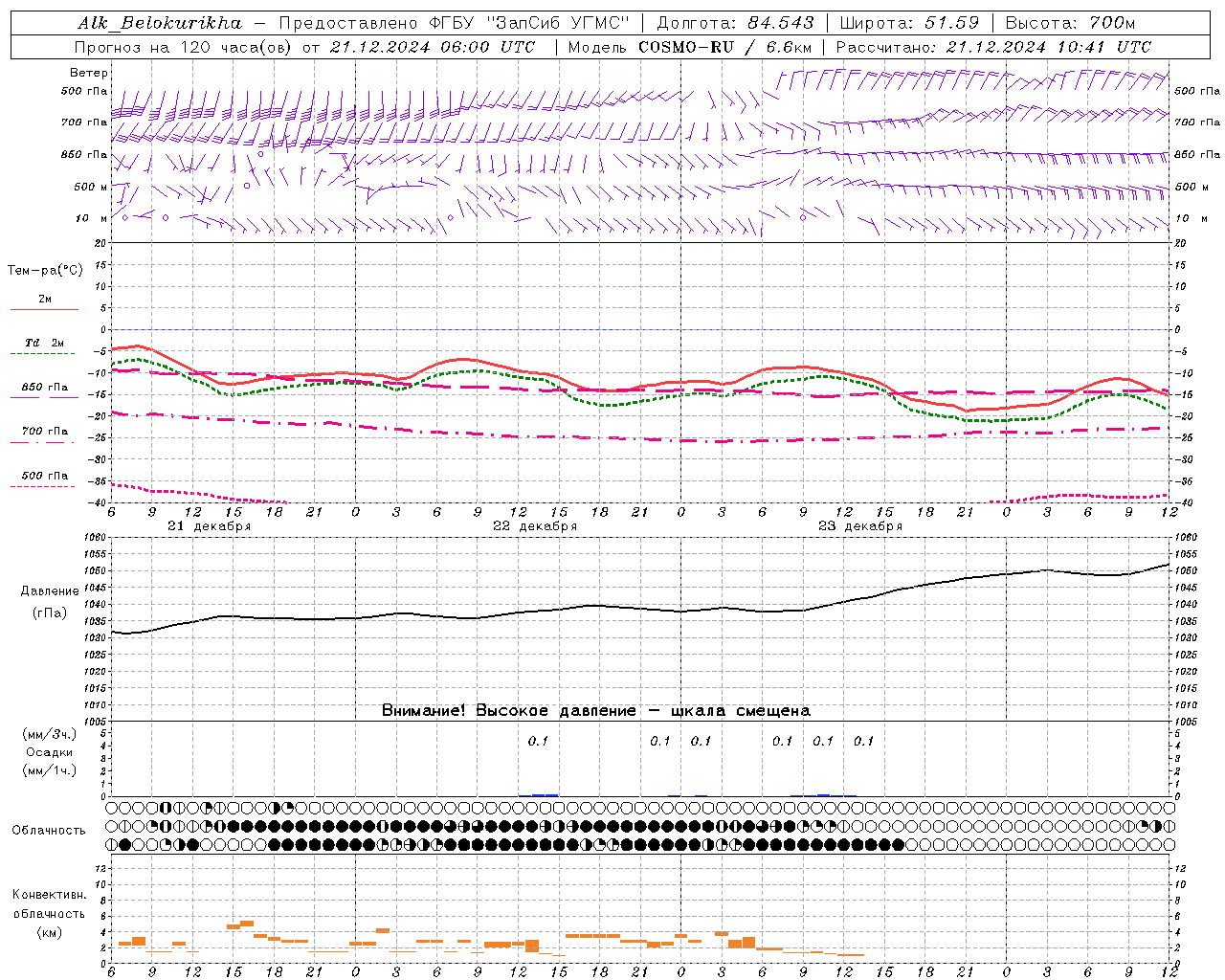
Task: Click the Долгота: 84.543 value
Action: click(735, 23)
